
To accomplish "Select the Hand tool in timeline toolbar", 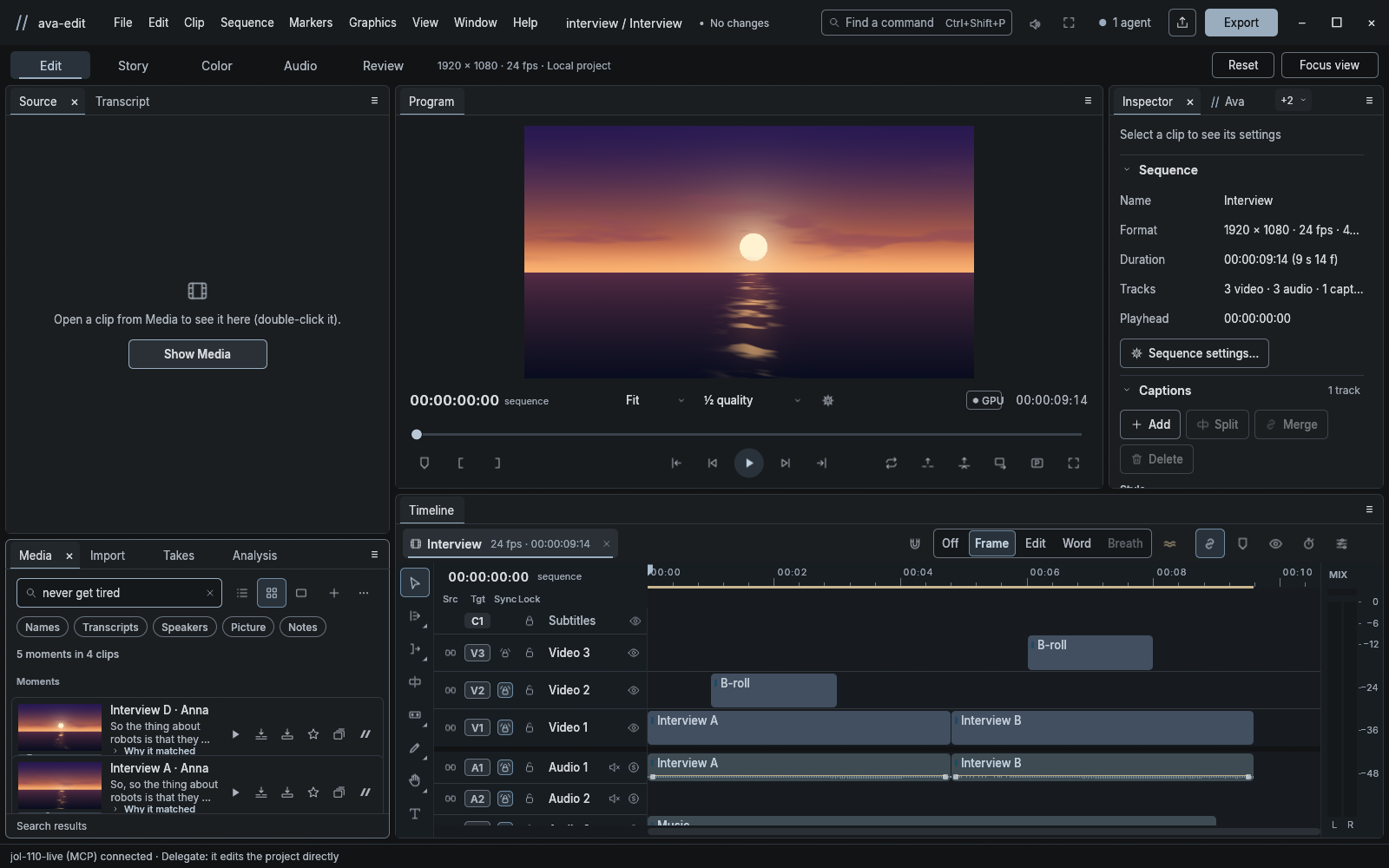I will [415, 780].
